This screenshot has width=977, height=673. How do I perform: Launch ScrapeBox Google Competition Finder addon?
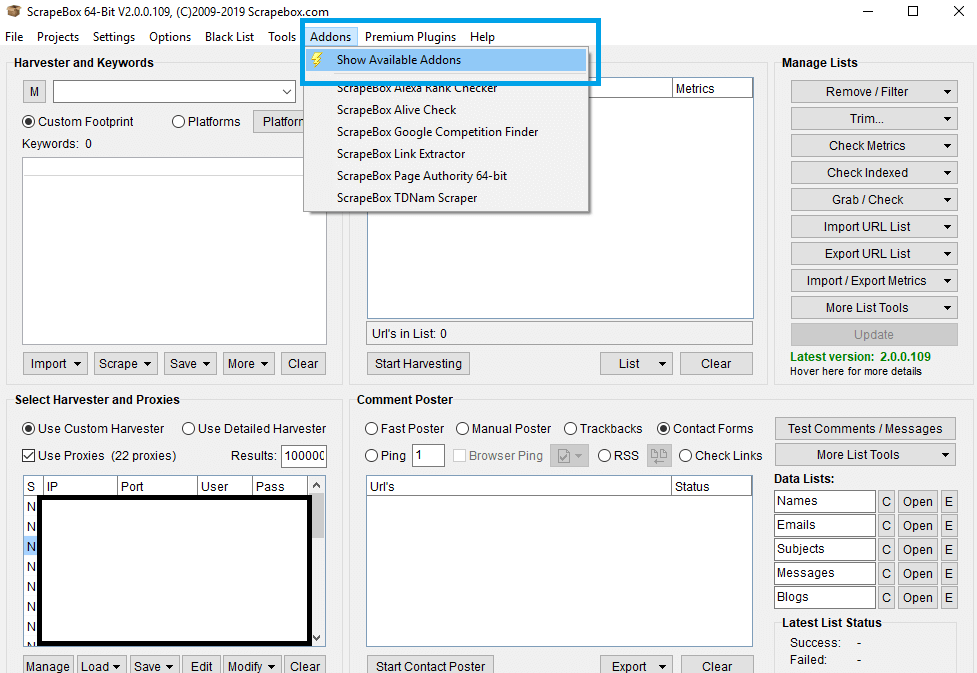coord(446,132)
